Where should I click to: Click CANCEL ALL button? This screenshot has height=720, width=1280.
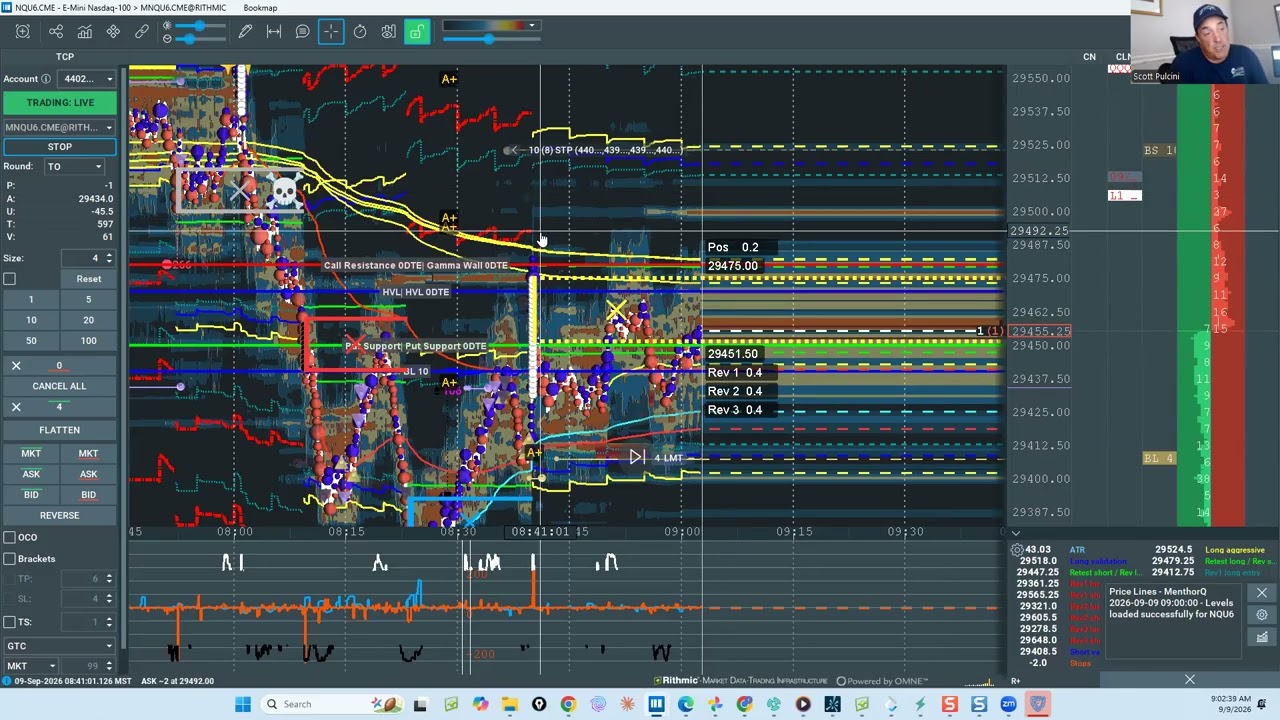coord(59,386)
